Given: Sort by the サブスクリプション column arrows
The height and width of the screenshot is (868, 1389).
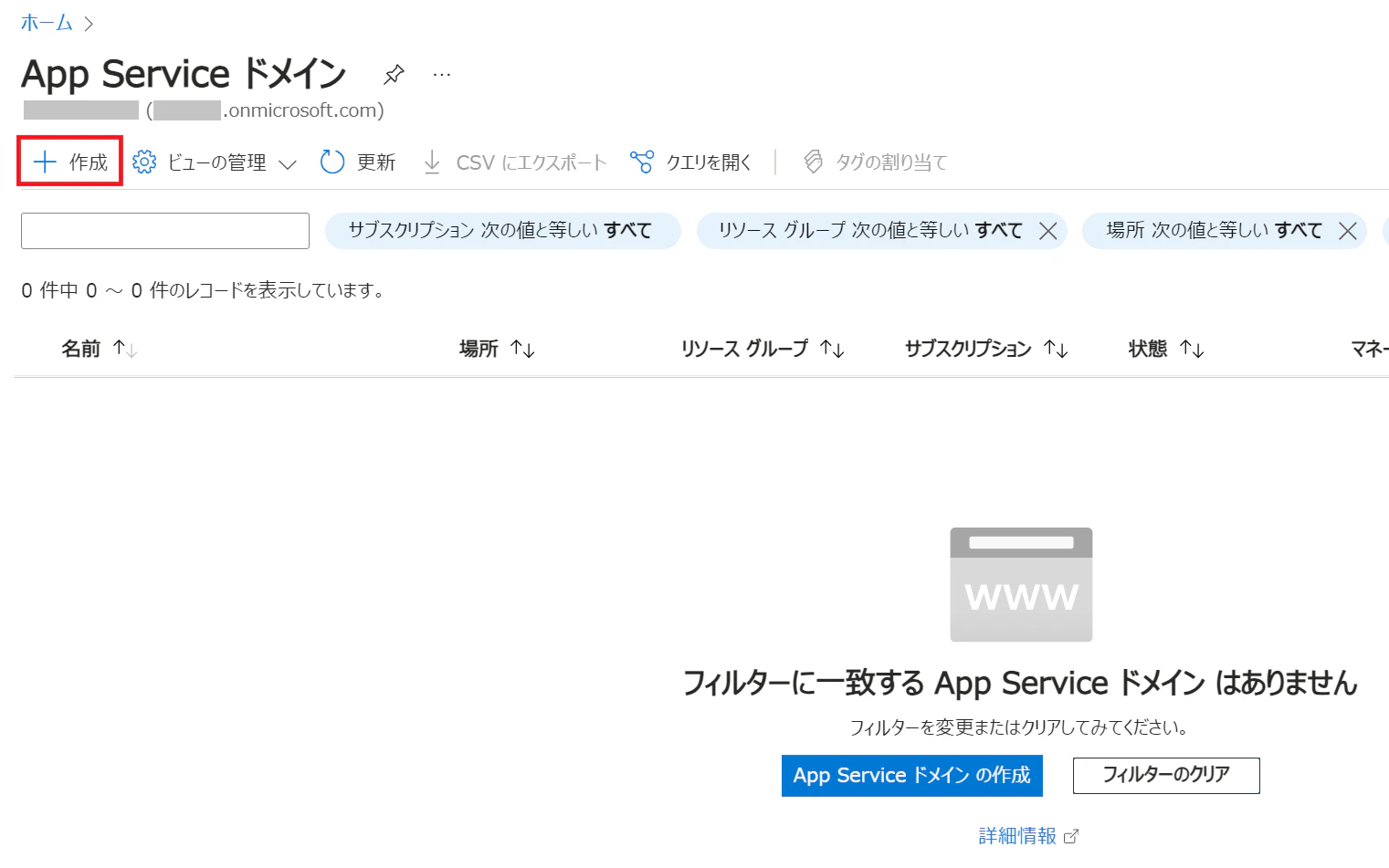Looking at the screenshot, I should 1056,349.
